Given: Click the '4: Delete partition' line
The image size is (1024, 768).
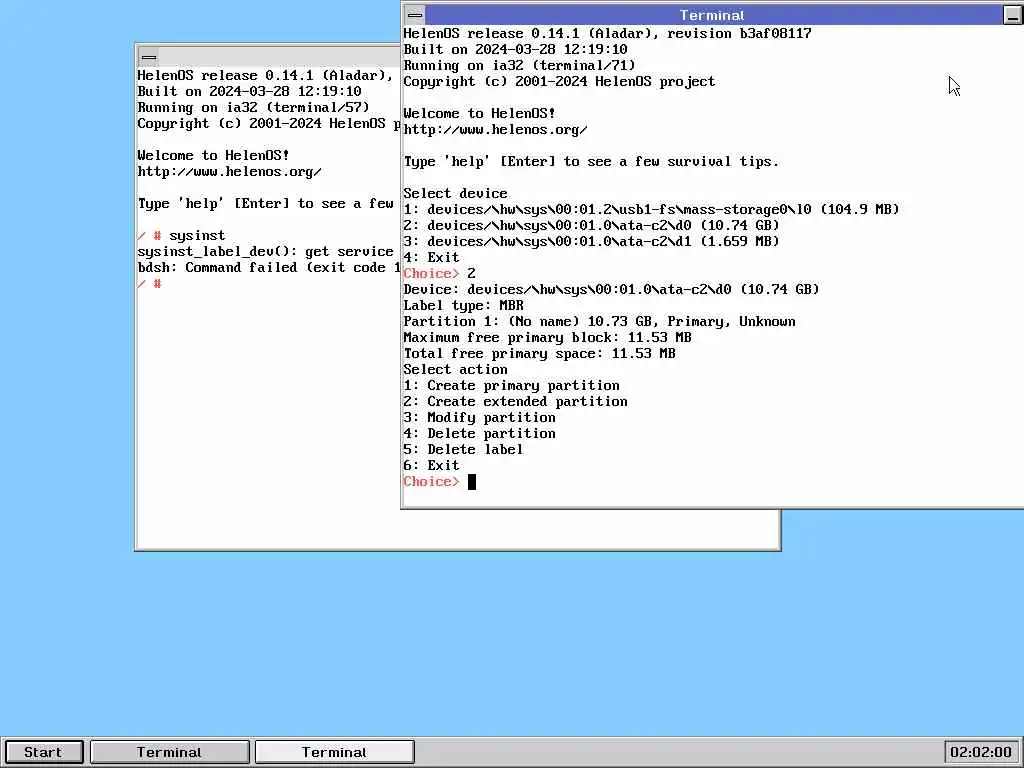Looking at the screenshot, I should pos(479,434).
